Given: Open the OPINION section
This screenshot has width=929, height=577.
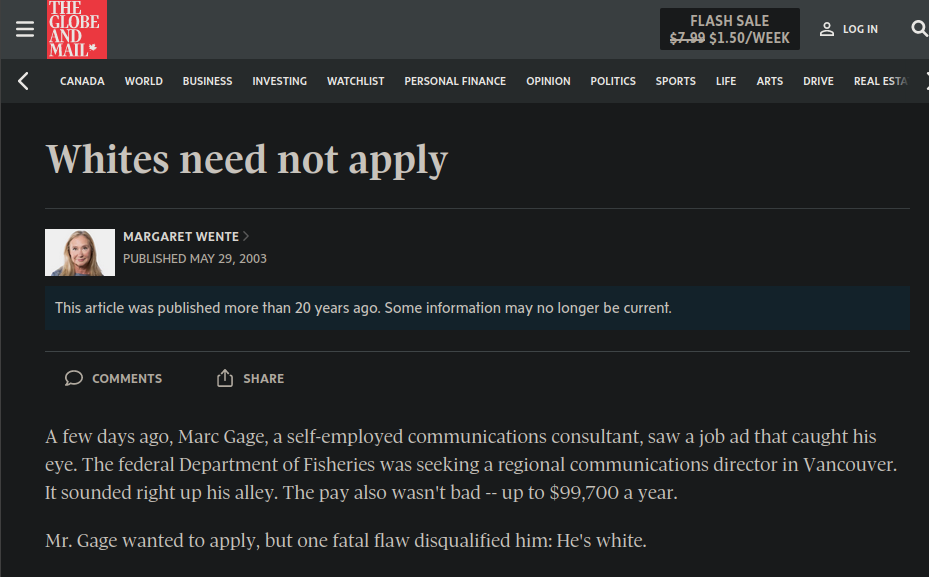Looking at the screenshot, I should point(548,81).
